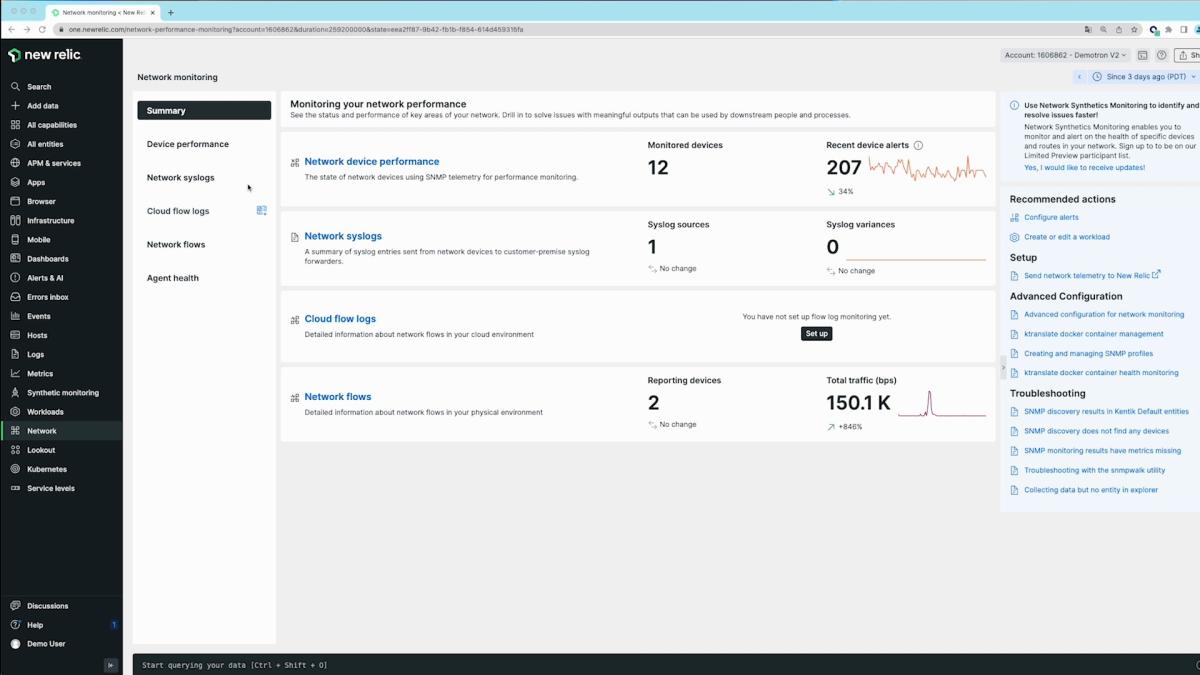Viewport: 1200px width, 675px height.
Task: Click Yes, I would like to receive updates
Action: point(1084,168)
